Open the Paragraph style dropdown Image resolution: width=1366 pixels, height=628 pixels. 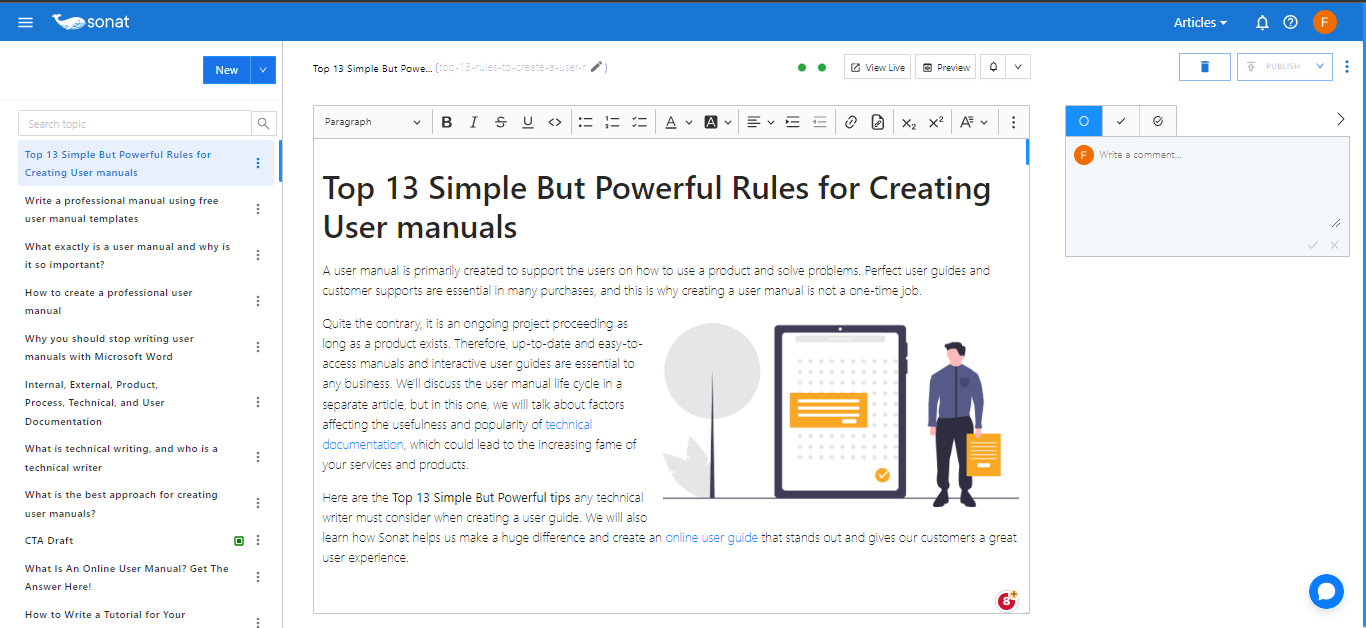[372, 121]
